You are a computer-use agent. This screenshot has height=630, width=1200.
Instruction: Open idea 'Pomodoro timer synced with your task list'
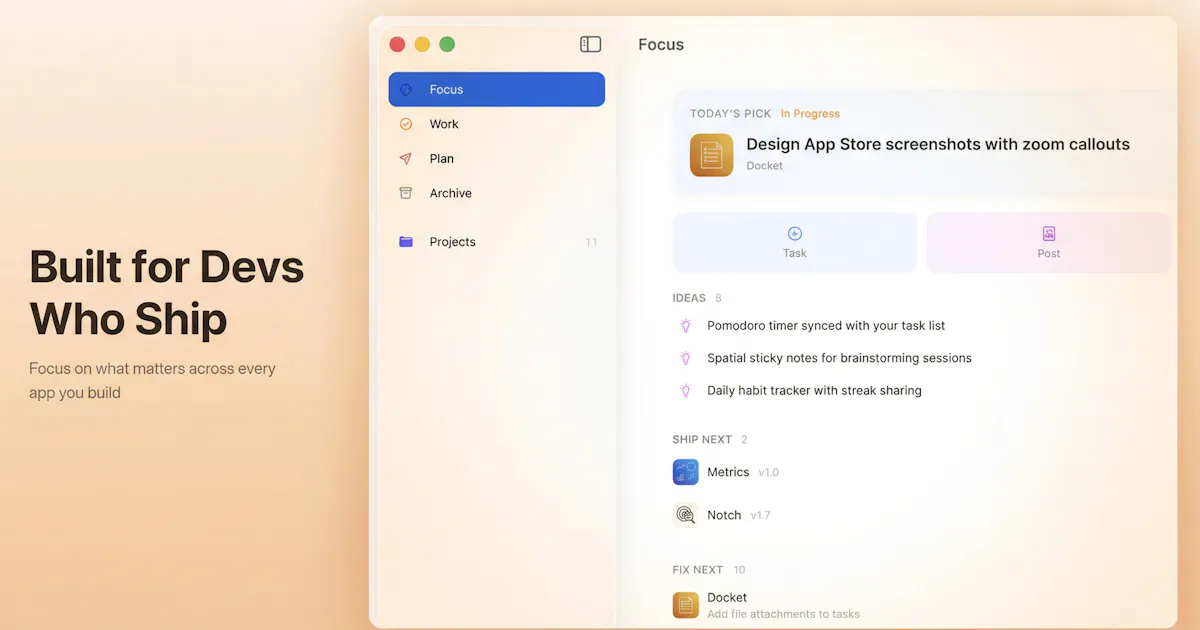pyautogui.click(x=826, y=326)
